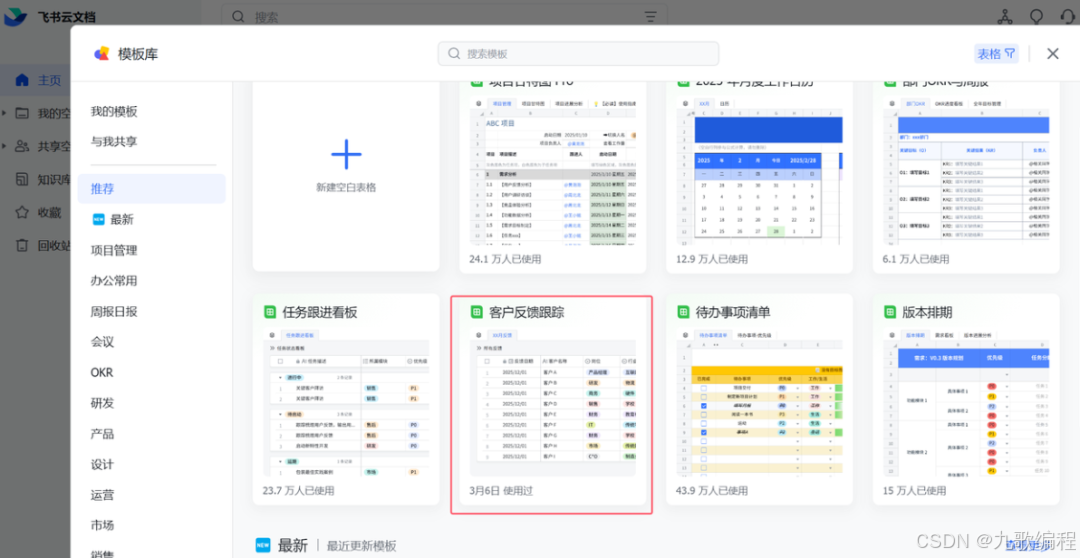Click the NEW badge icon beside 最新 in sidebar
1080x558 pixels.
click(x=98, y=219)
